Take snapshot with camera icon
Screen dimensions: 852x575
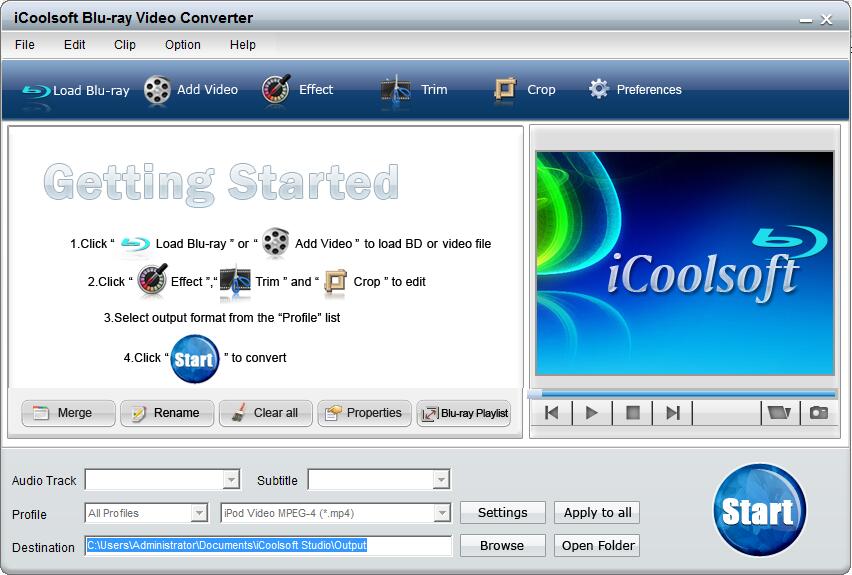point(818,413)
